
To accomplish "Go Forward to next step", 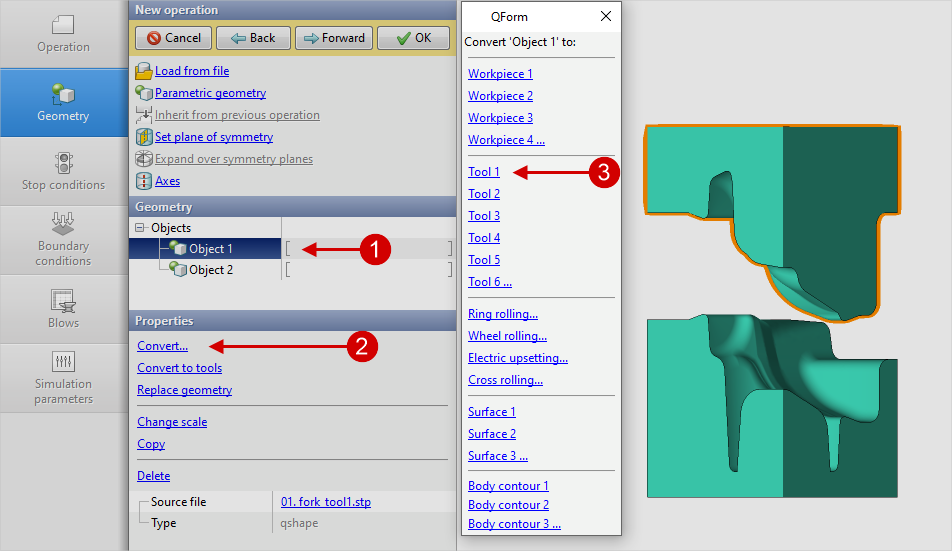I will pos(334,38).
